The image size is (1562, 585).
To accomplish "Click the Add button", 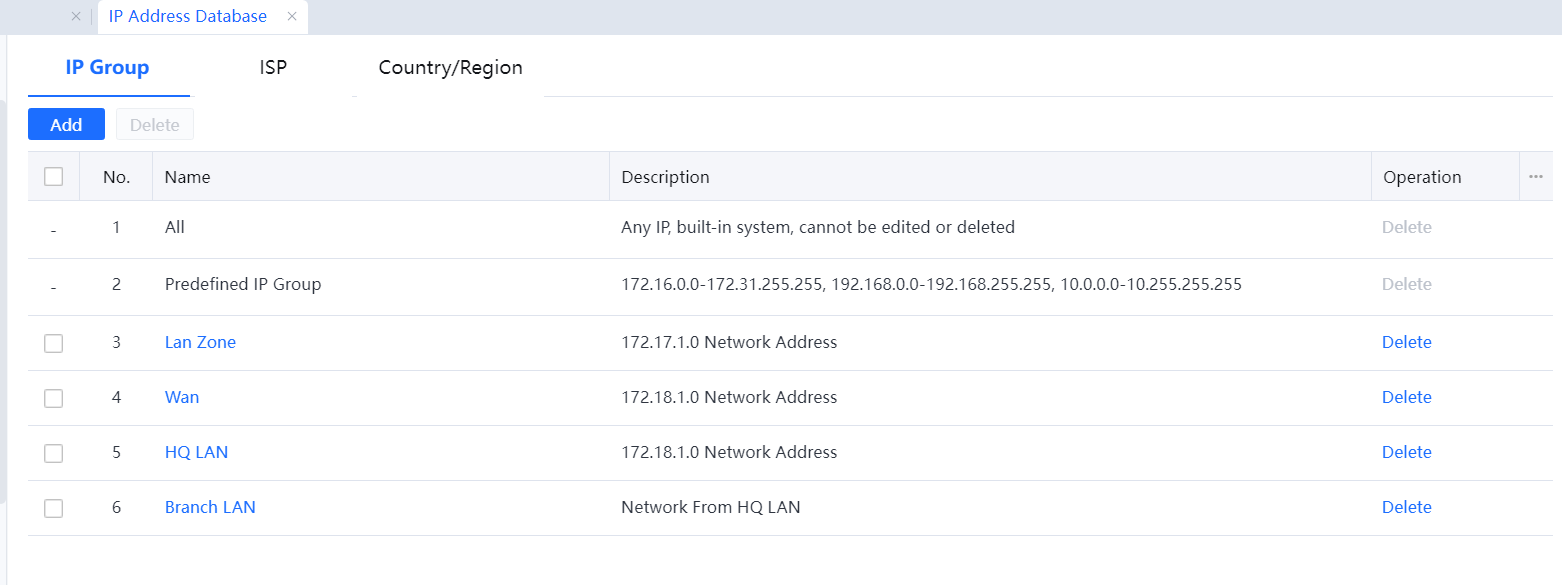I will [66, 125].
